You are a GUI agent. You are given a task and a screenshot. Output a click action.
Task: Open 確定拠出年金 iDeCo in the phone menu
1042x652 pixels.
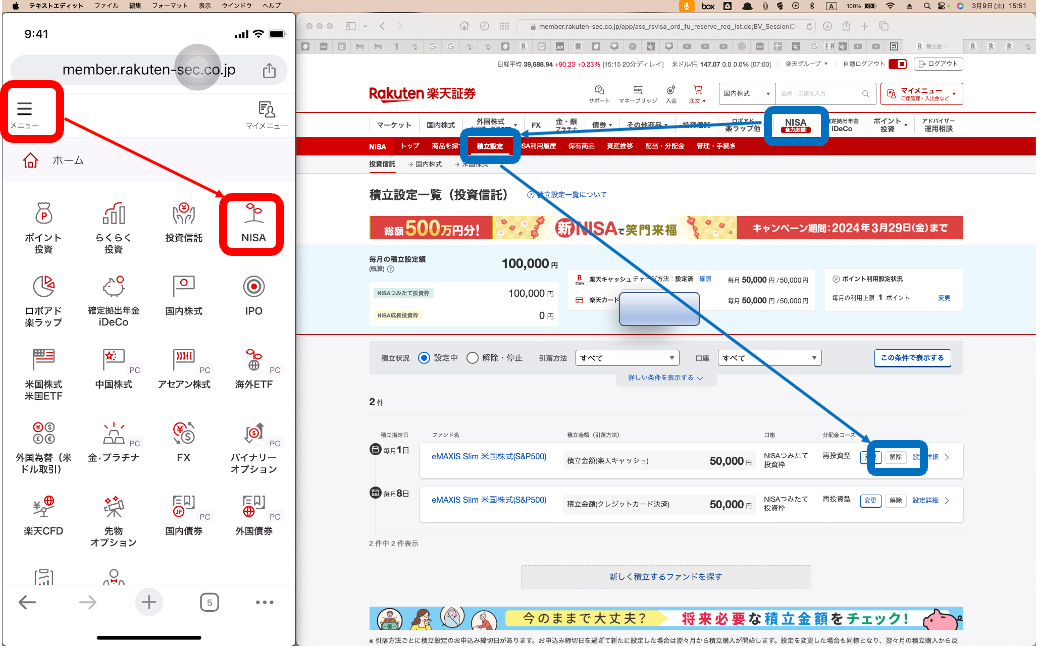click(x=114, y=301)
